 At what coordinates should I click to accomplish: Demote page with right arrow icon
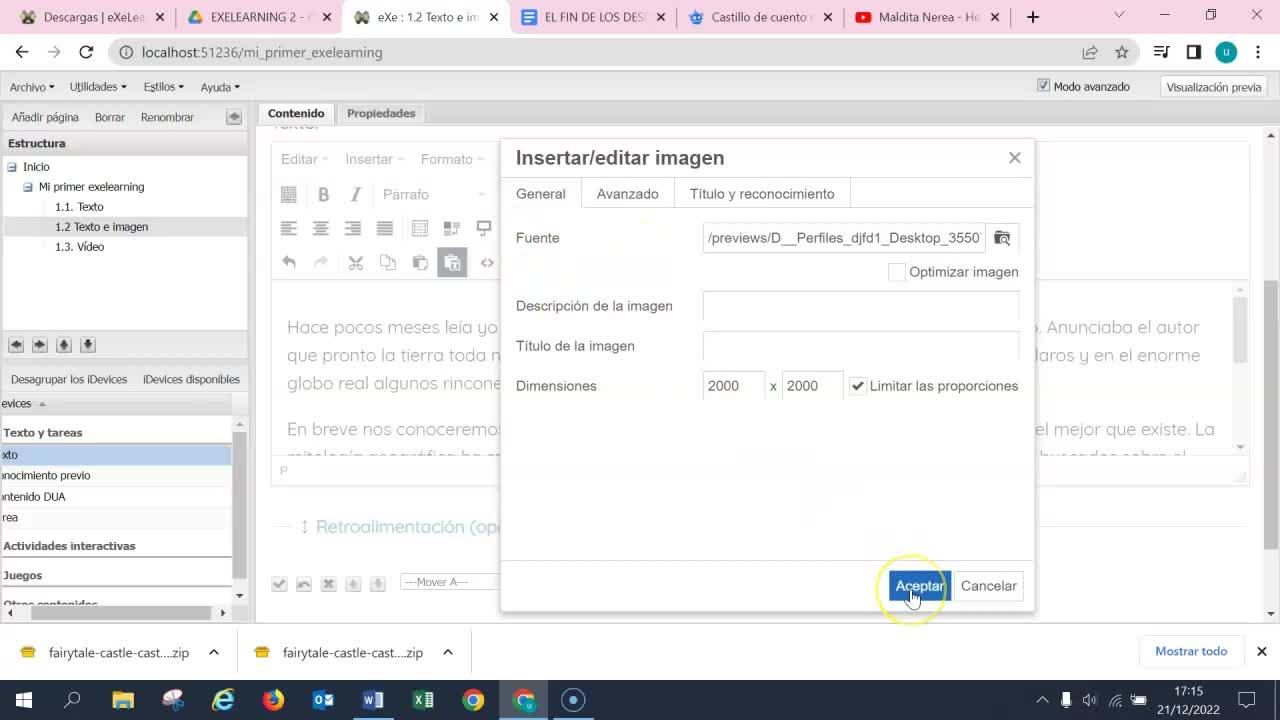pyautogui.click(x=40, y=345)
